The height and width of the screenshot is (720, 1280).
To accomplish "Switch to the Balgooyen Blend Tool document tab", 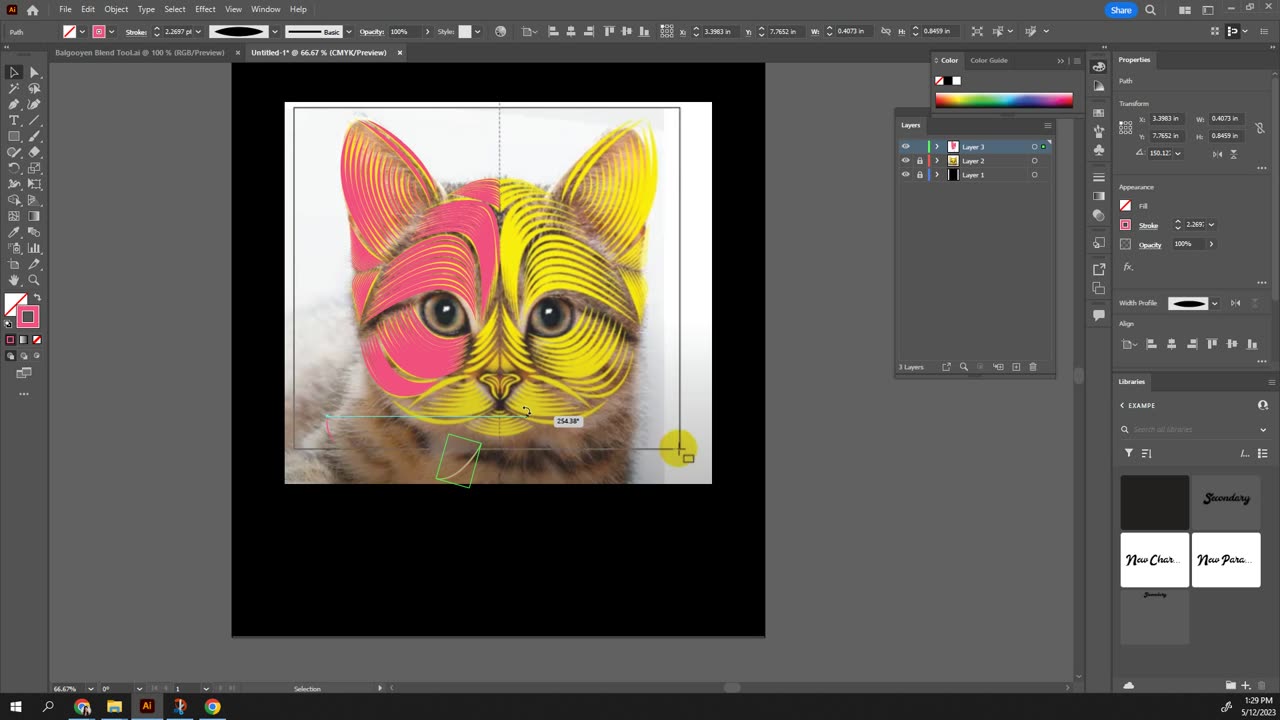I will pos(139,52).
